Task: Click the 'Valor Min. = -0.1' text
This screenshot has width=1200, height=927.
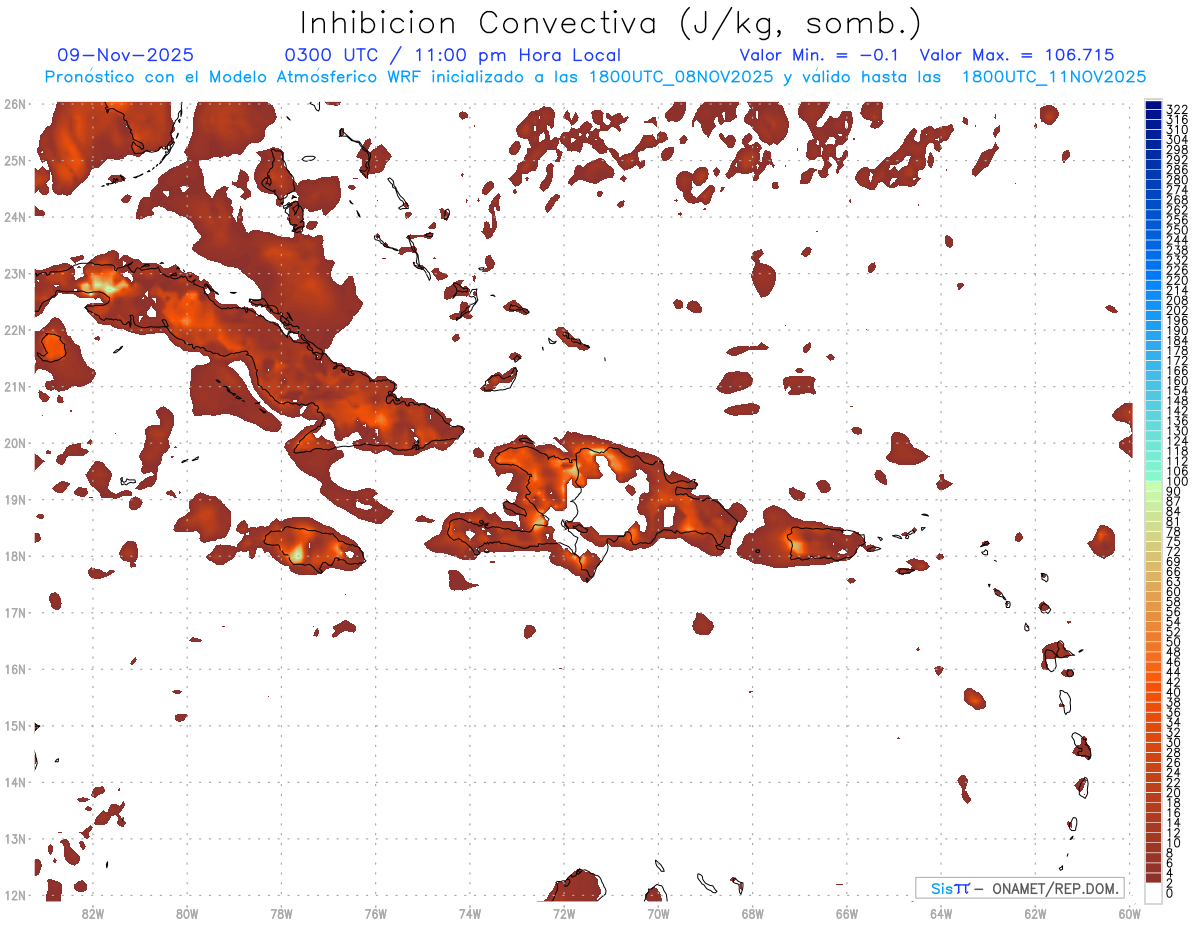Action: [x=821, y=55]
